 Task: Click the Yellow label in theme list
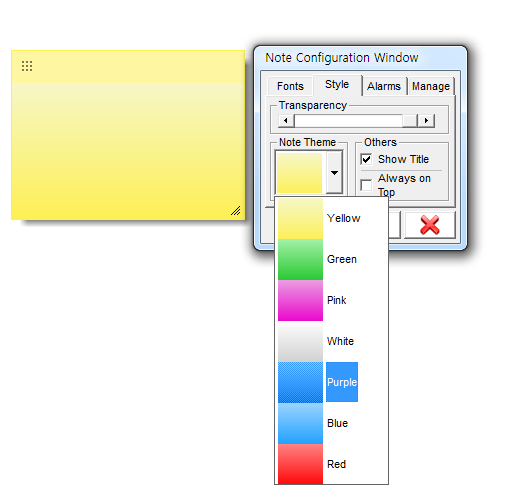[x=343, y=218]
